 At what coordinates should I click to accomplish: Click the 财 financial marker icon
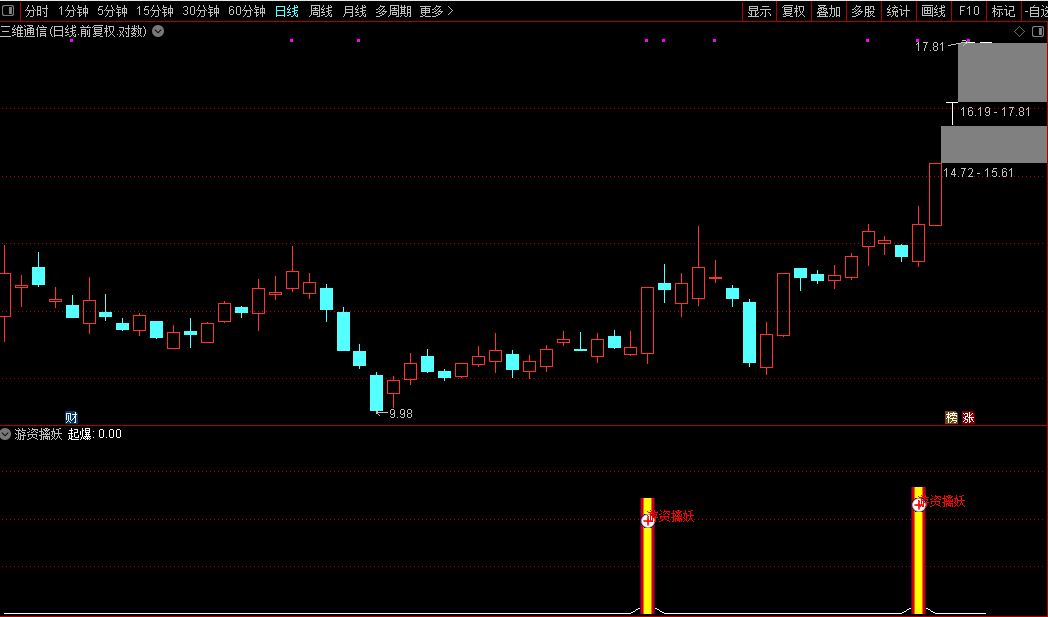pyautogui.click(x=72, y=418)
